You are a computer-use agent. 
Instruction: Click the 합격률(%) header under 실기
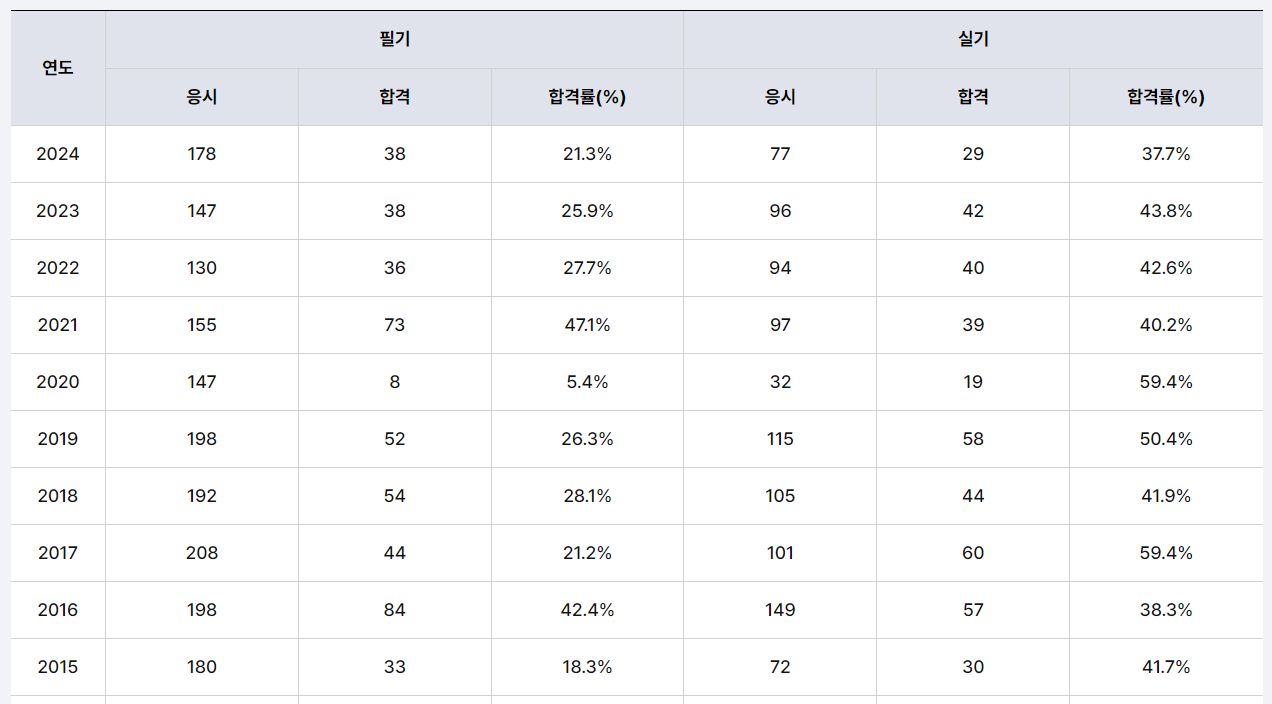pos(1166,97)
